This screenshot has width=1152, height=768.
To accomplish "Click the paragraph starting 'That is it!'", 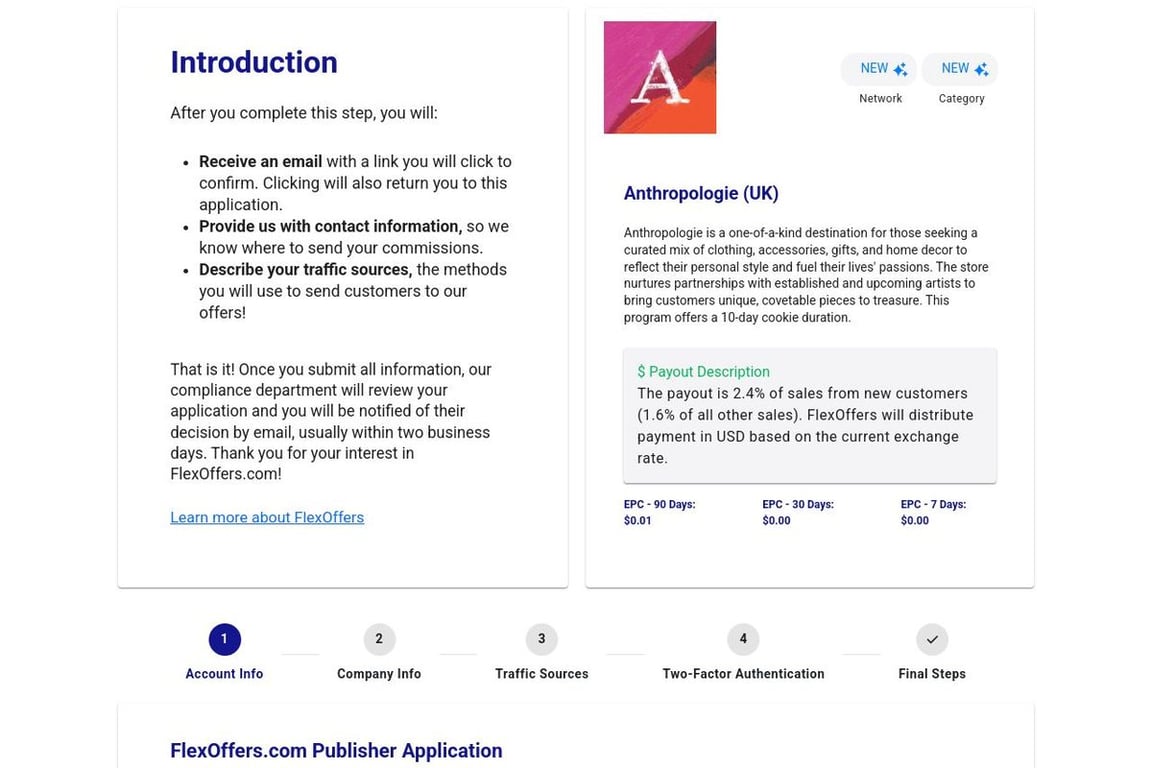I will pos(331,422).
